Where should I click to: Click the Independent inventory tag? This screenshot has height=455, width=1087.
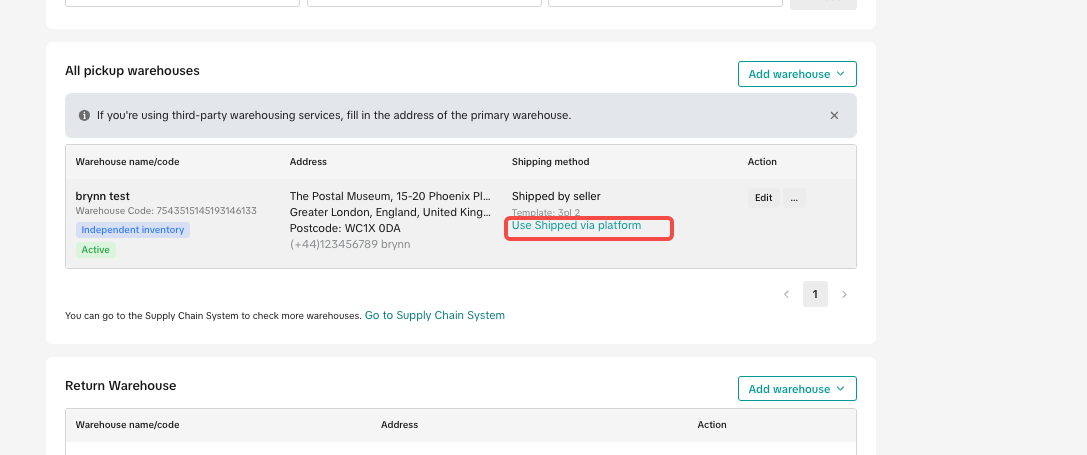(x=133, y=230)
